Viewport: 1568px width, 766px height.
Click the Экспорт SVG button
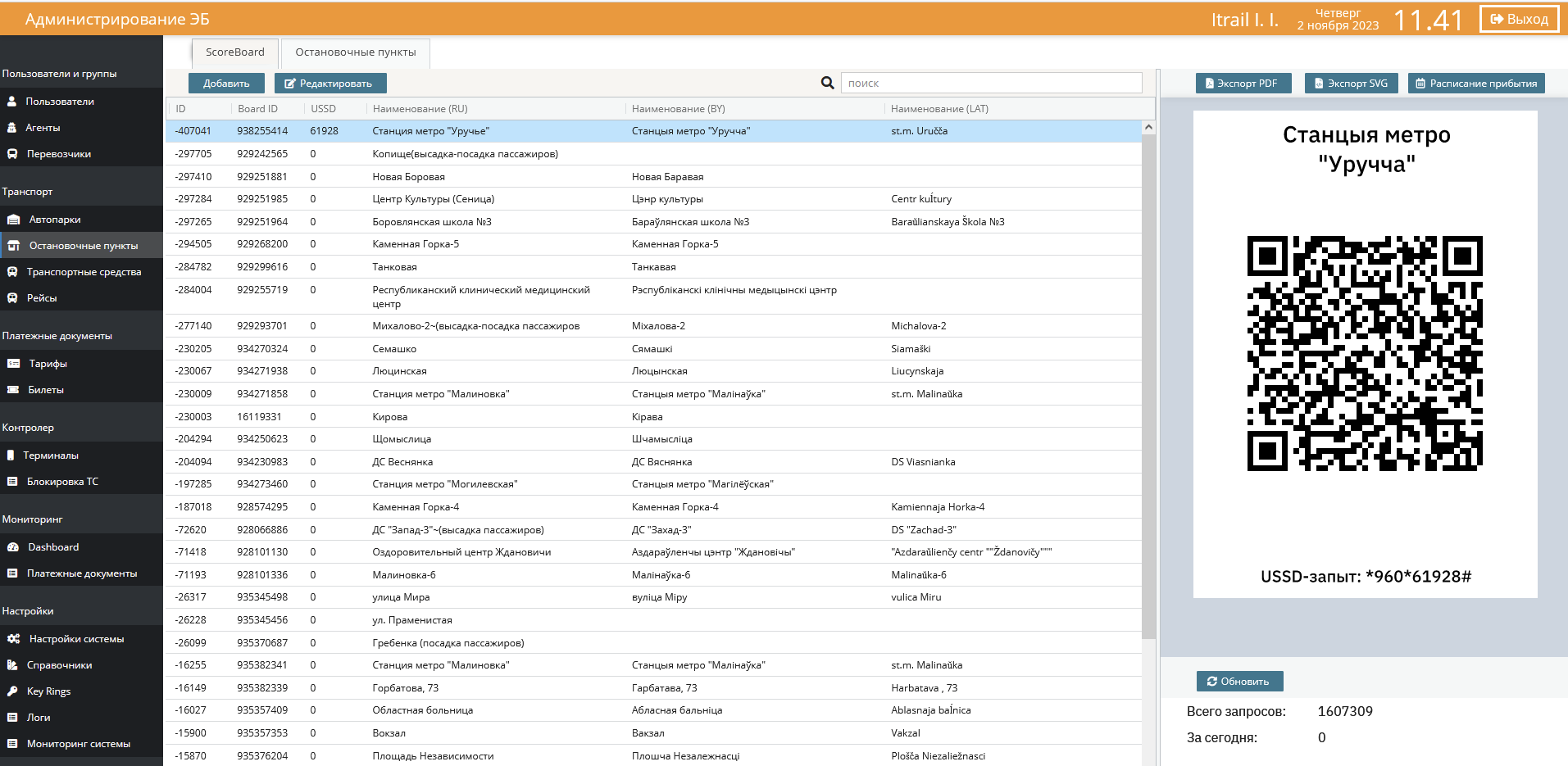1352,84
